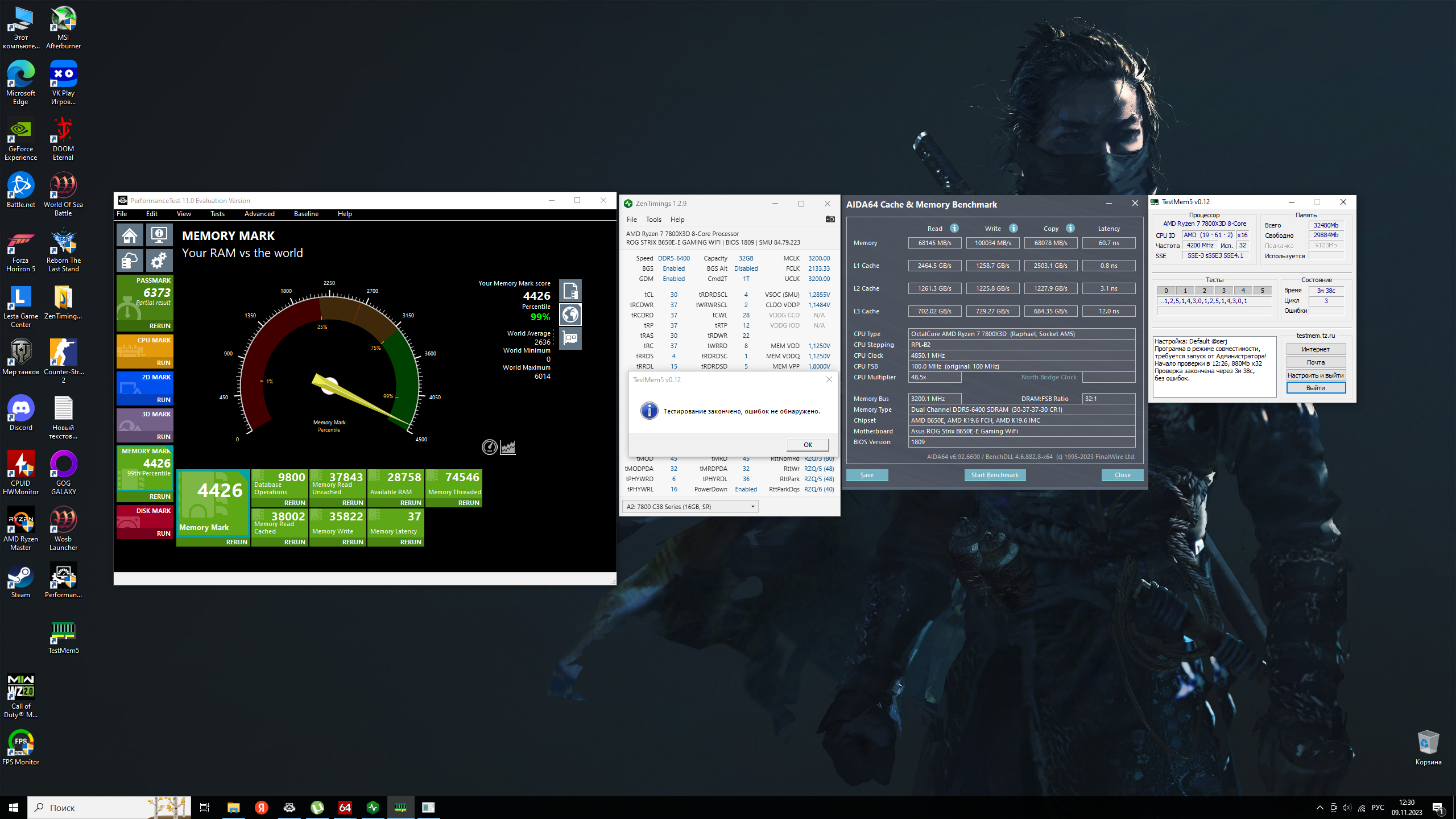
Task: Rerun the Memory Latency test tile
Action: pos(410,542)
